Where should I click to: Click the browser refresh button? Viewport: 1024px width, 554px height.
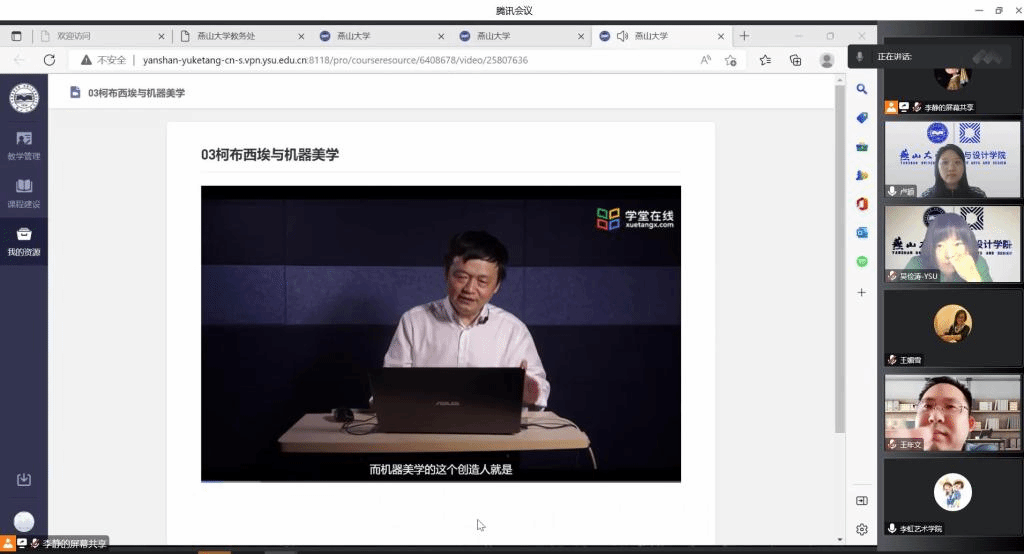point(49,60)
